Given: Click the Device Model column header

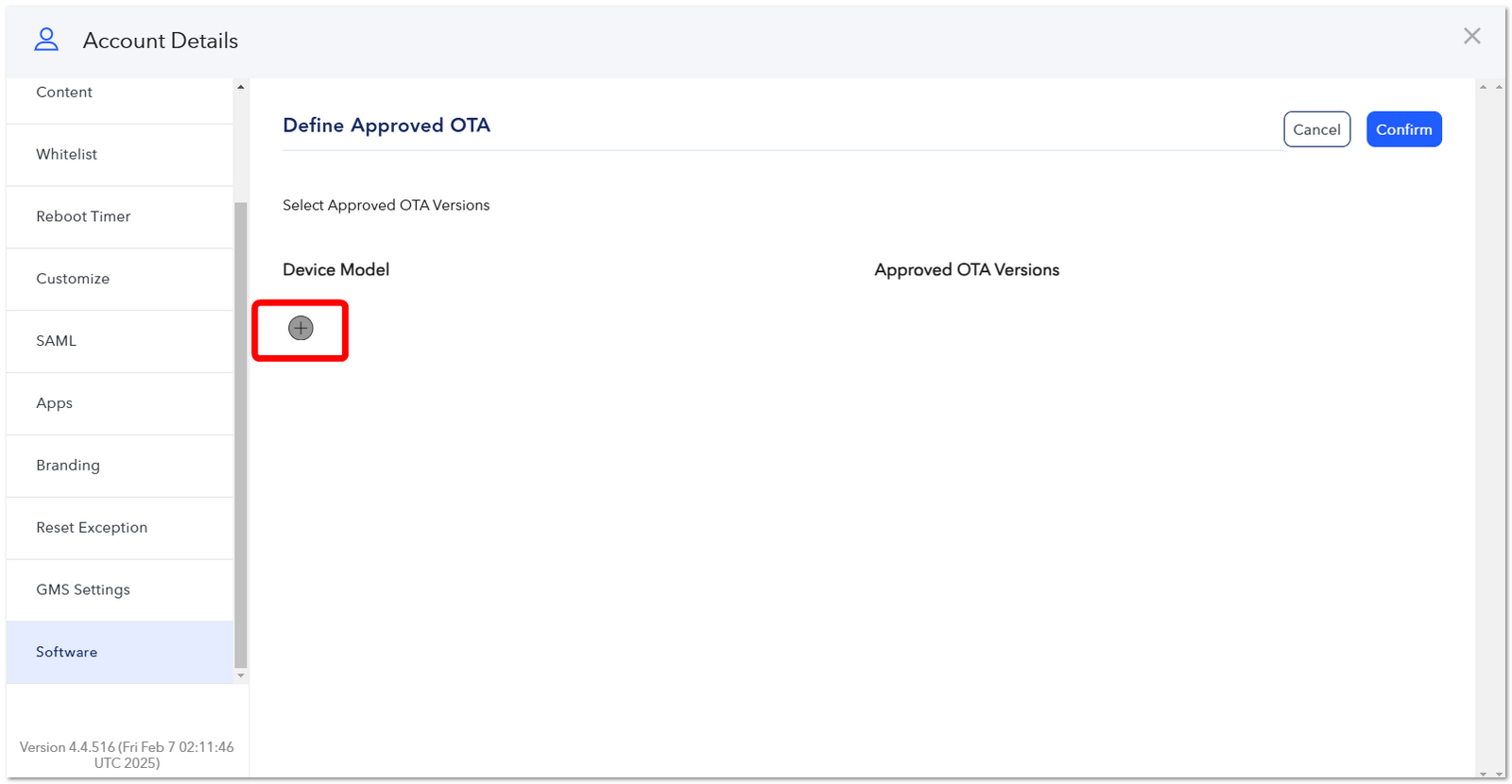Looking at the screenshot, I should 335,270.
